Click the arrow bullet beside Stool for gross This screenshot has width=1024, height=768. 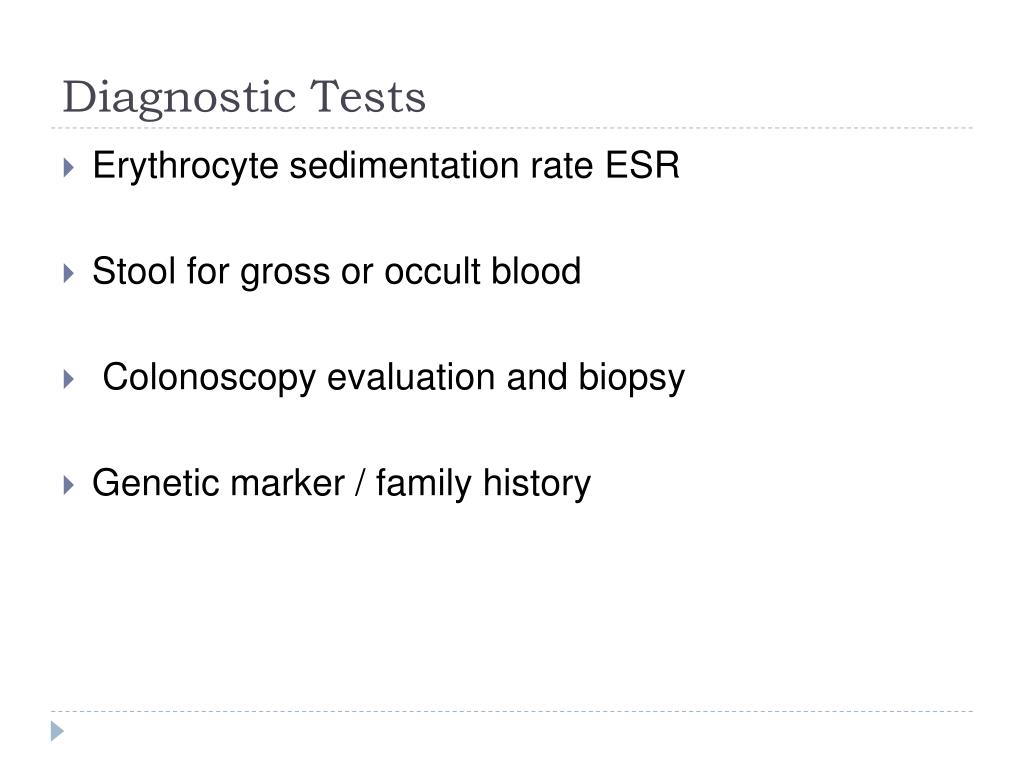[x=69, y=273]
